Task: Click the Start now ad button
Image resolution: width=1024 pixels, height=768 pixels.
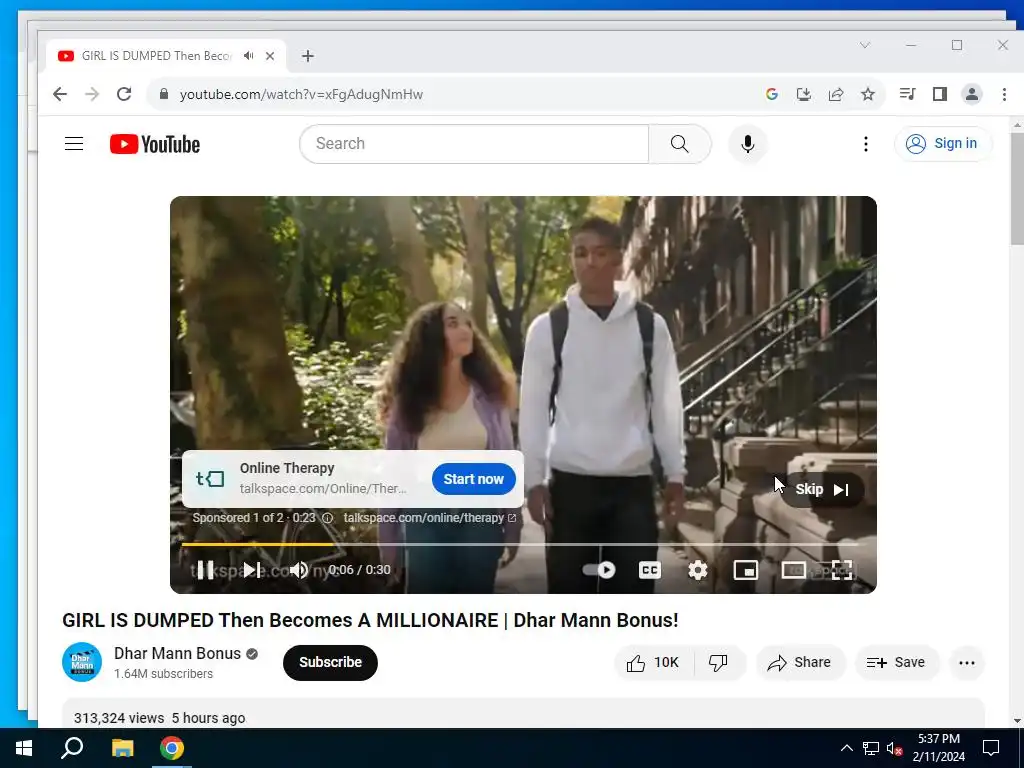Action: (473, 479)
